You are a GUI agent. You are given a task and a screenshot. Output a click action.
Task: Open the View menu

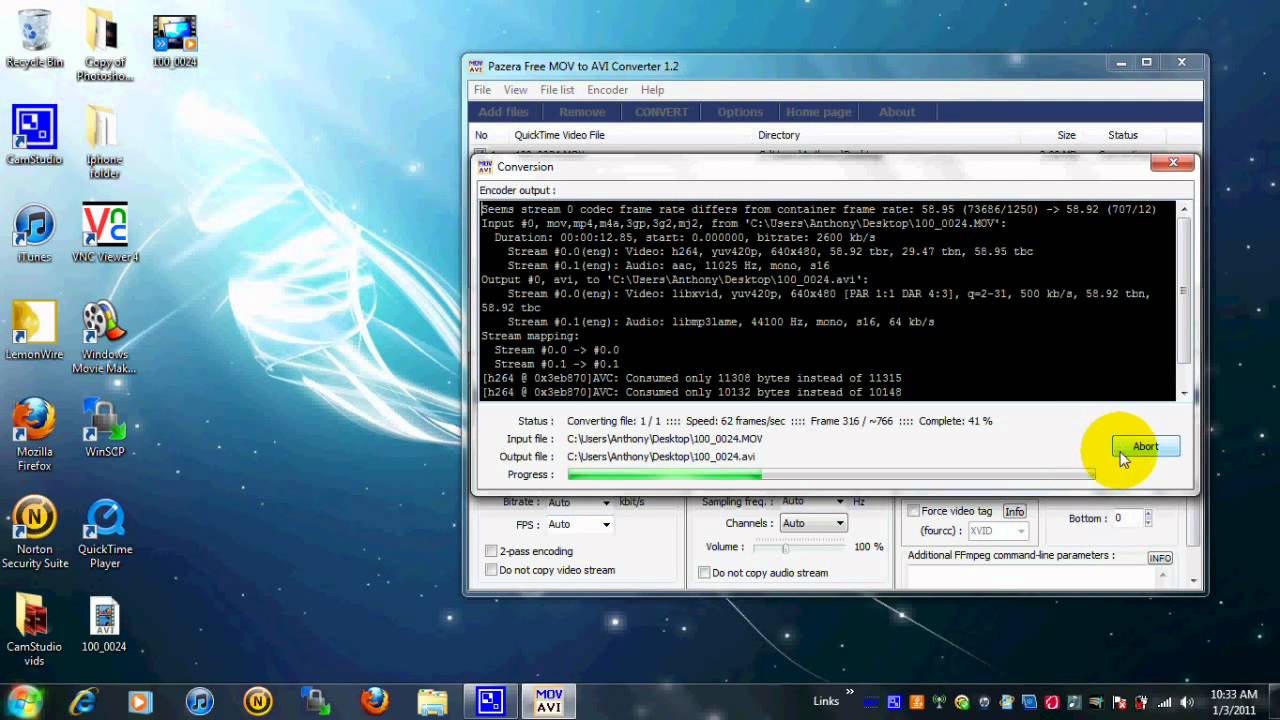[515, 90]
